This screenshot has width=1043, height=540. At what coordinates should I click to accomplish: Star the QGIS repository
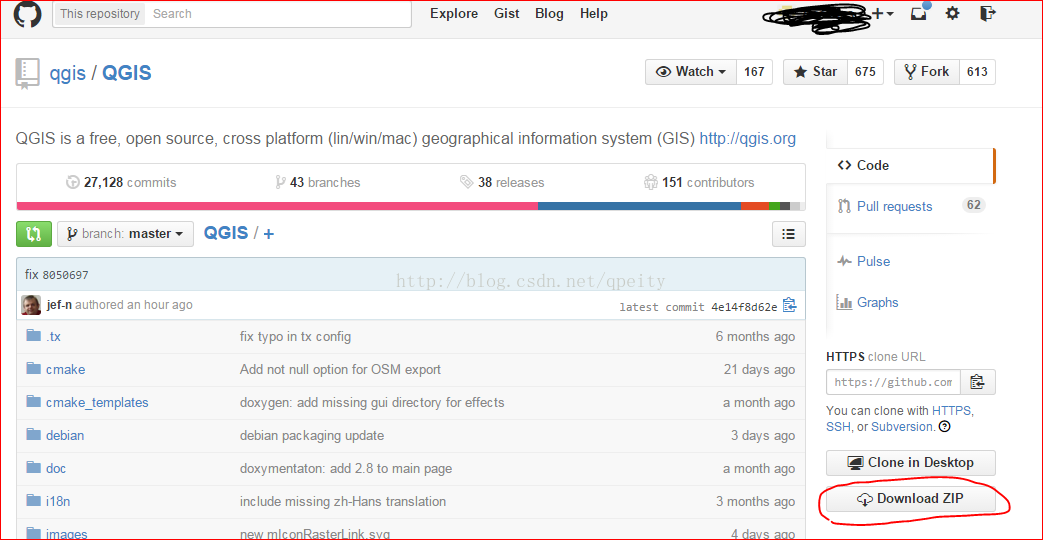point(816,72)
